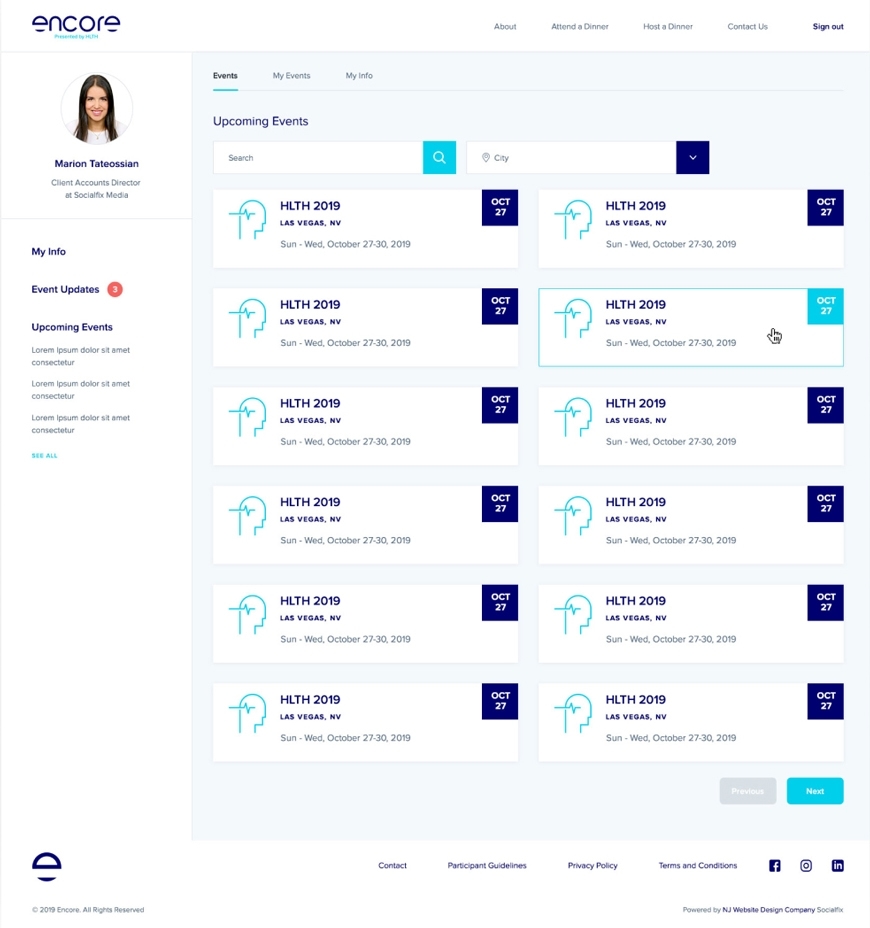Click the Client Accounts Director subtitle

(96, 189)
